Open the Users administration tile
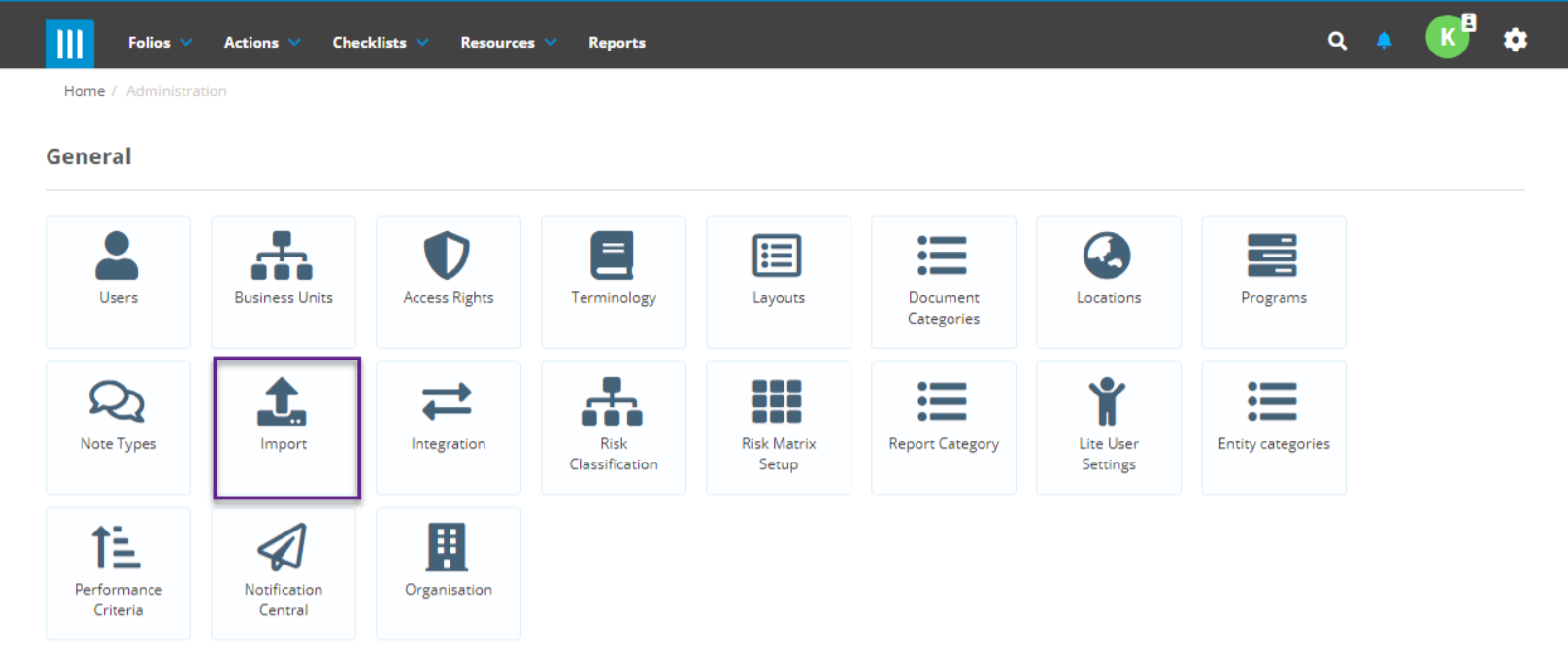 pyautogui.click(x=118, y=282)
